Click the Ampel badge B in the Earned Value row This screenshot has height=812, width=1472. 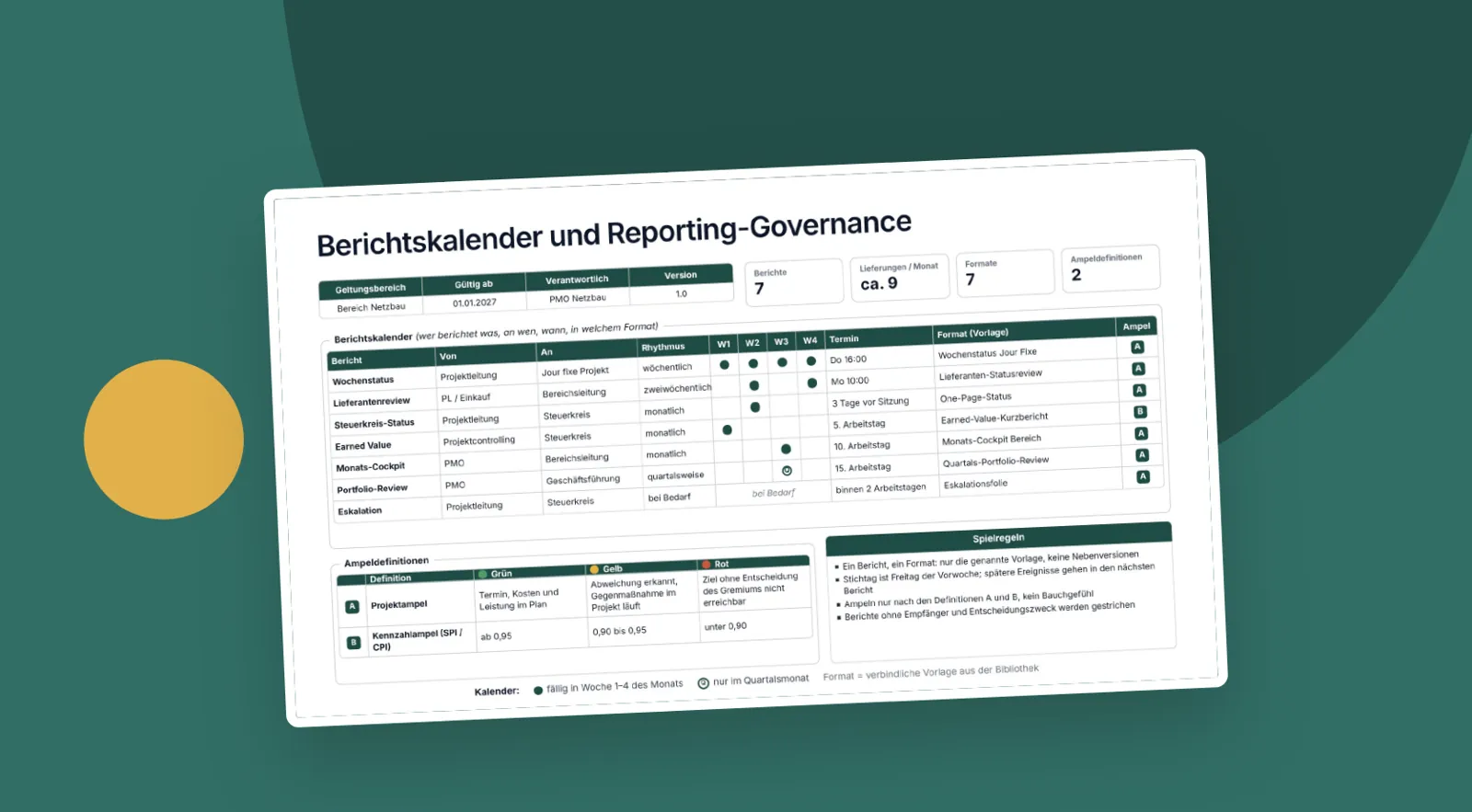tap(1140, 412)
